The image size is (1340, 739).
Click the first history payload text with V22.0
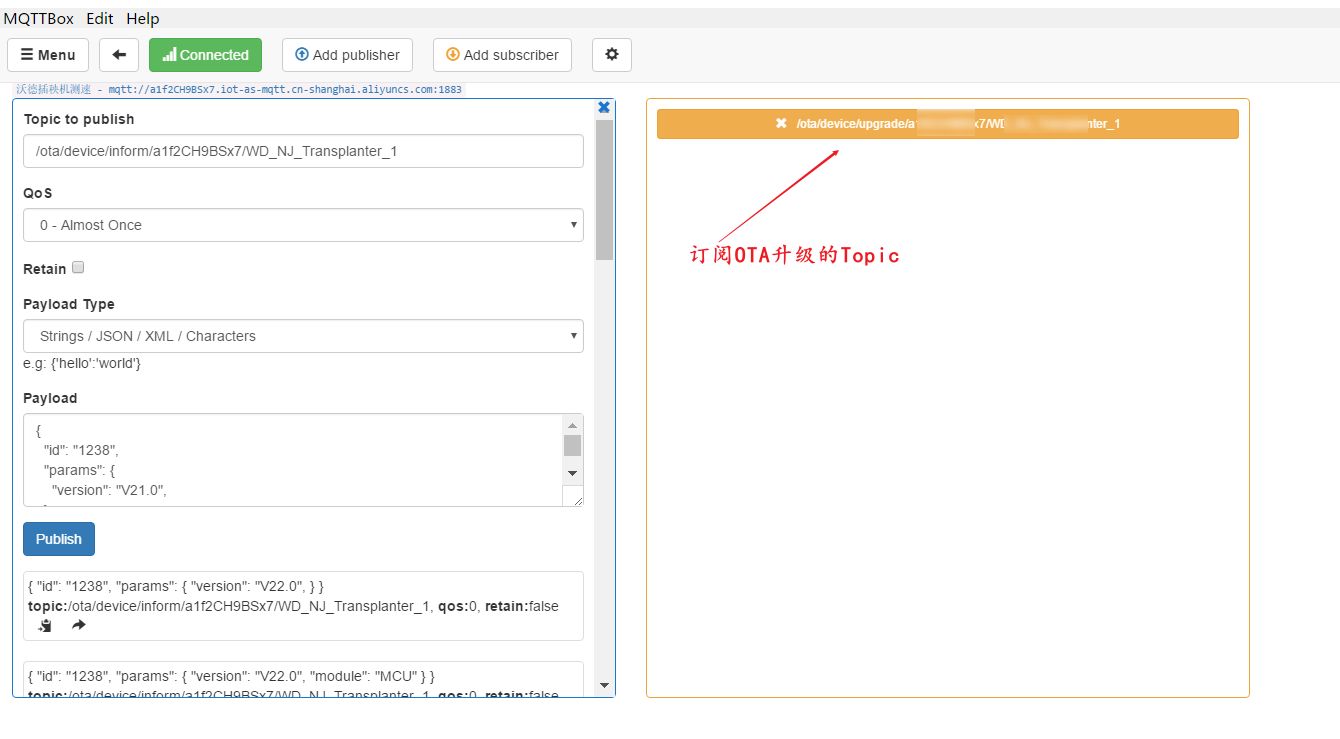[176, 586]
